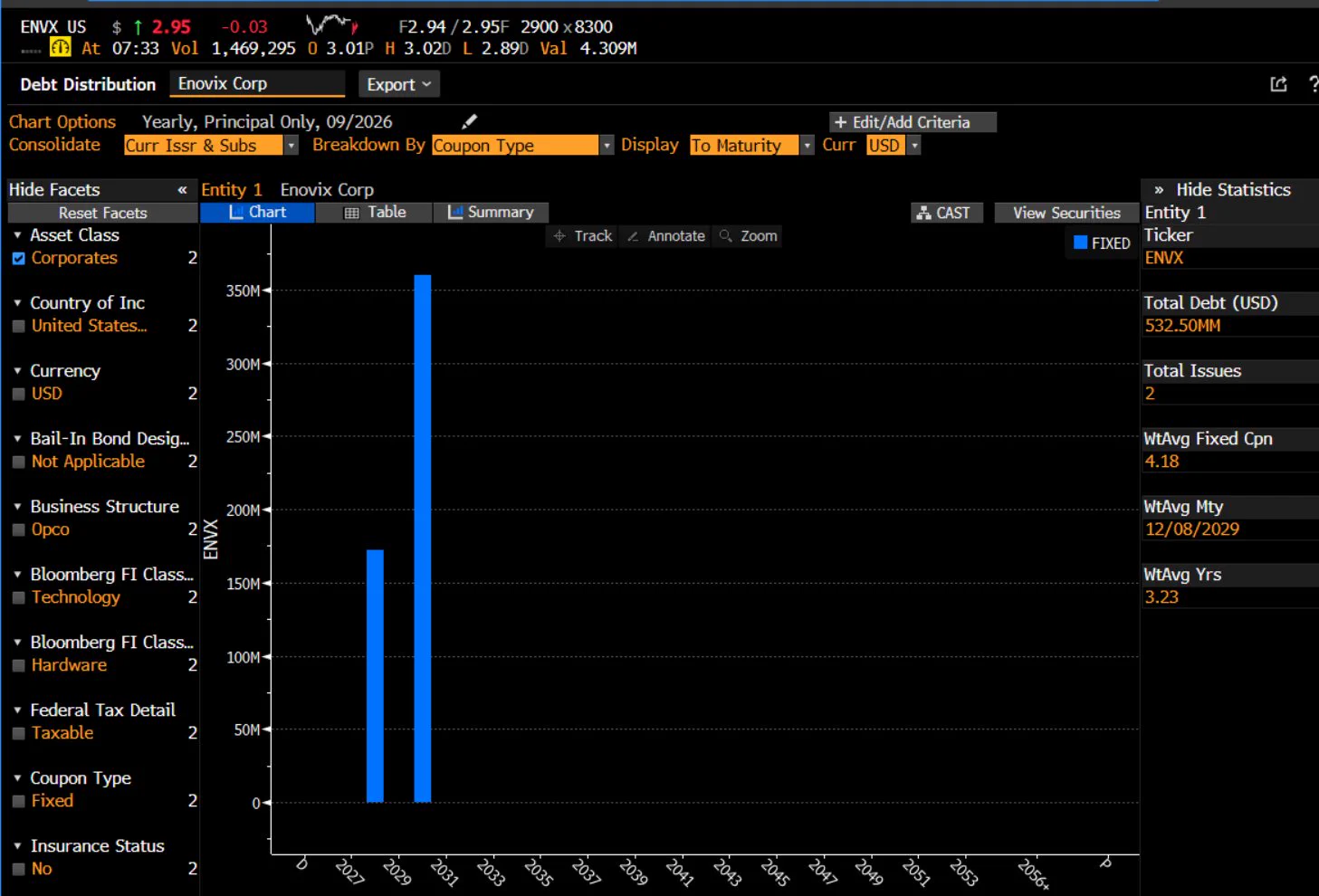Check the Not Applicable bail-in checkbox

click(18, 462)
